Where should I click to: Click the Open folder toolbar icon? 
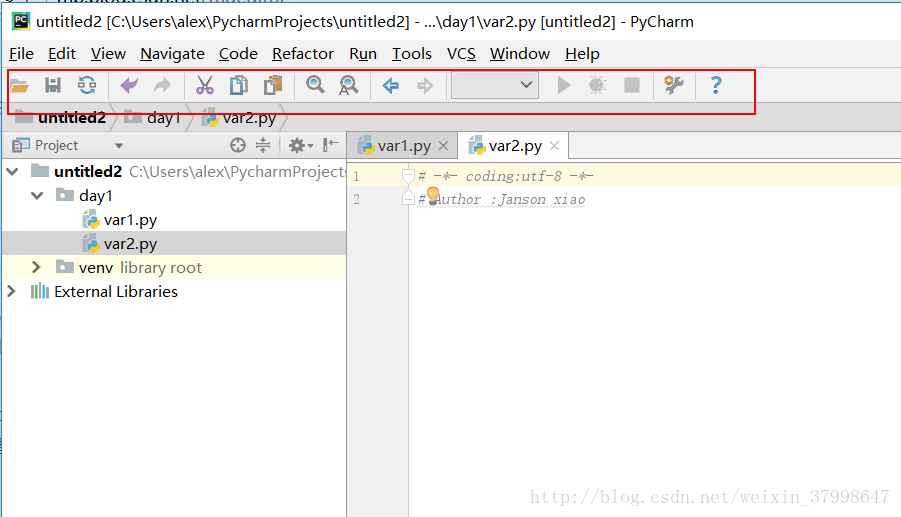pyautogui.click(x=19, y=86)
